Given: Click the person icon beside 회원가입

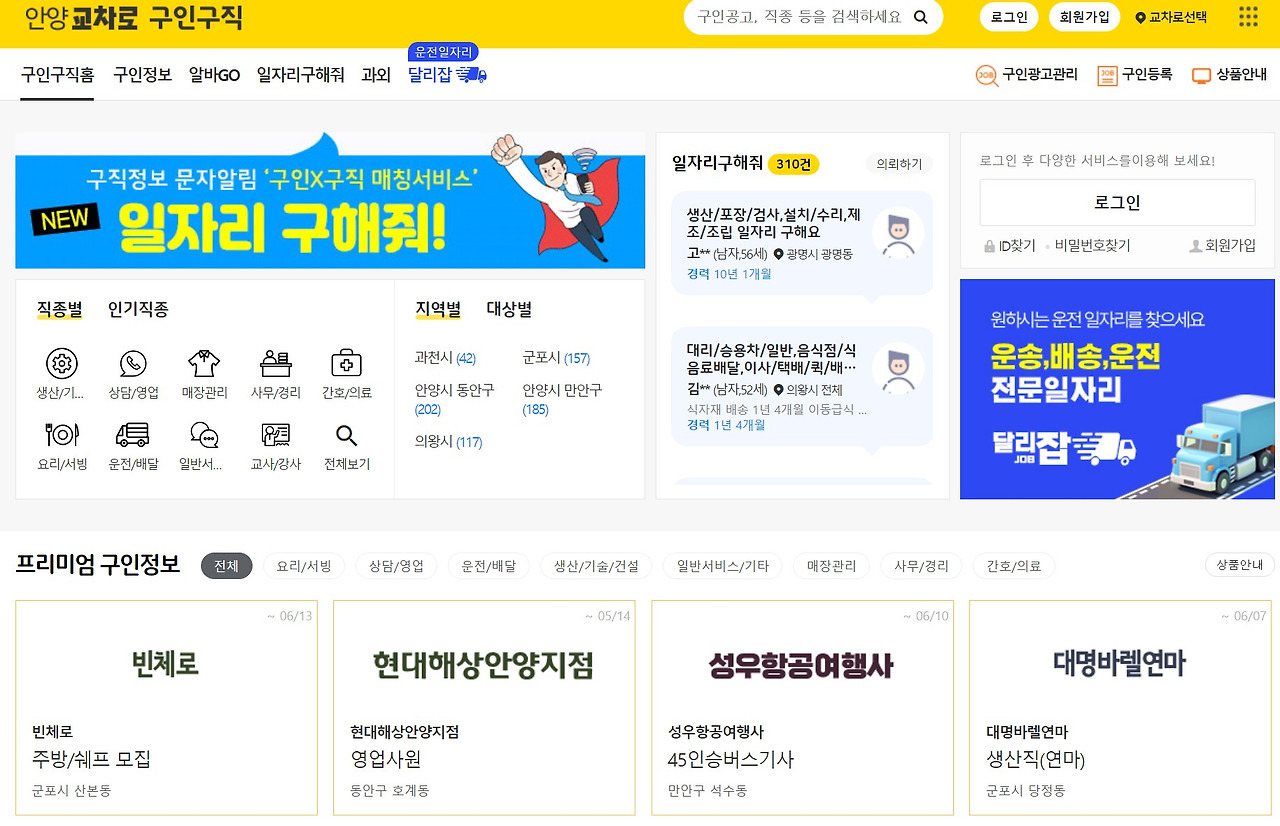Looking at the screenshot, I should 1195,246.
